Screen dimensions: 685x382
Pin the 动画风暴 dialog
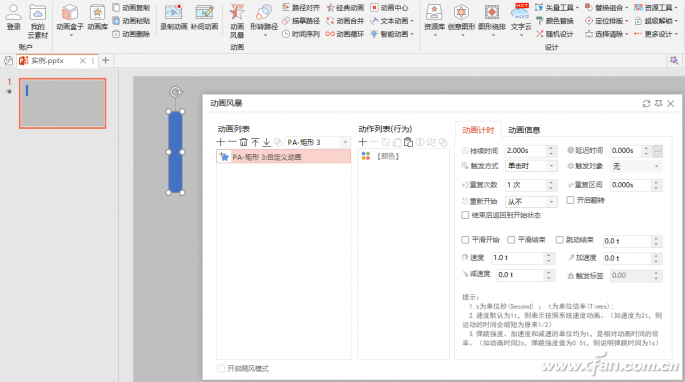pyautogui.click(x=658, y=104)
